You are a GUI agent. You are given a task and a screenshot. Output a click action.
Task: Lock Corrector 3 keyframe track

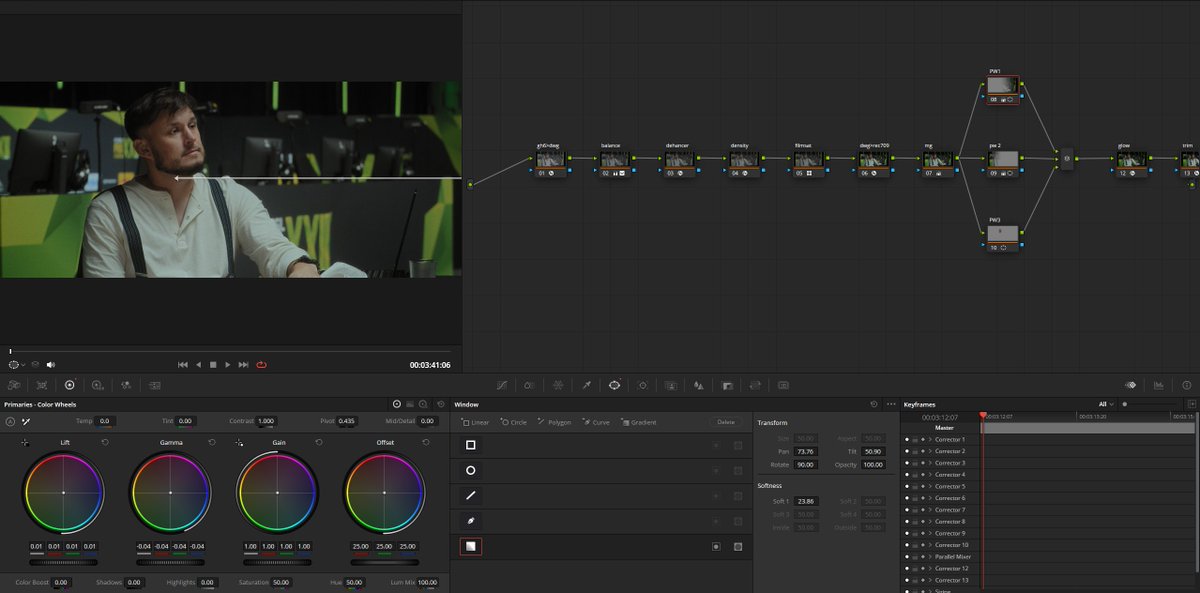tap(914, 463)
